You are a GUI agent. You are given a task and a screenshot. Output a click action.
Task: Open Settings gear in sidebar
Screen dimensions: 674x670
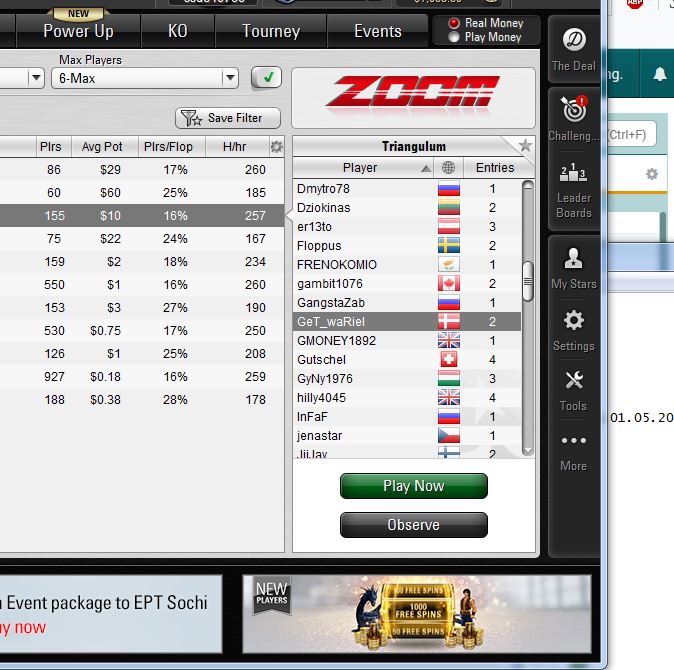tap(573, 321)
